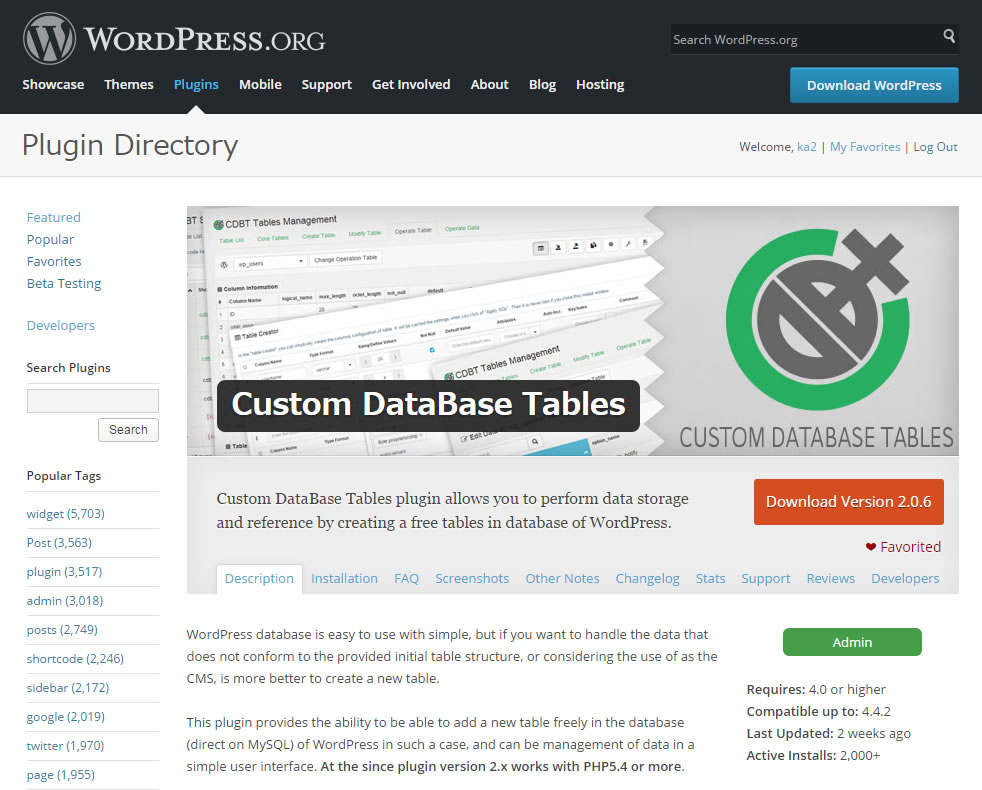The height and width of the screenshot is (790, 982).
Task: Click the green Admin button
Action: pyautogui.click(x=851, y=641)
